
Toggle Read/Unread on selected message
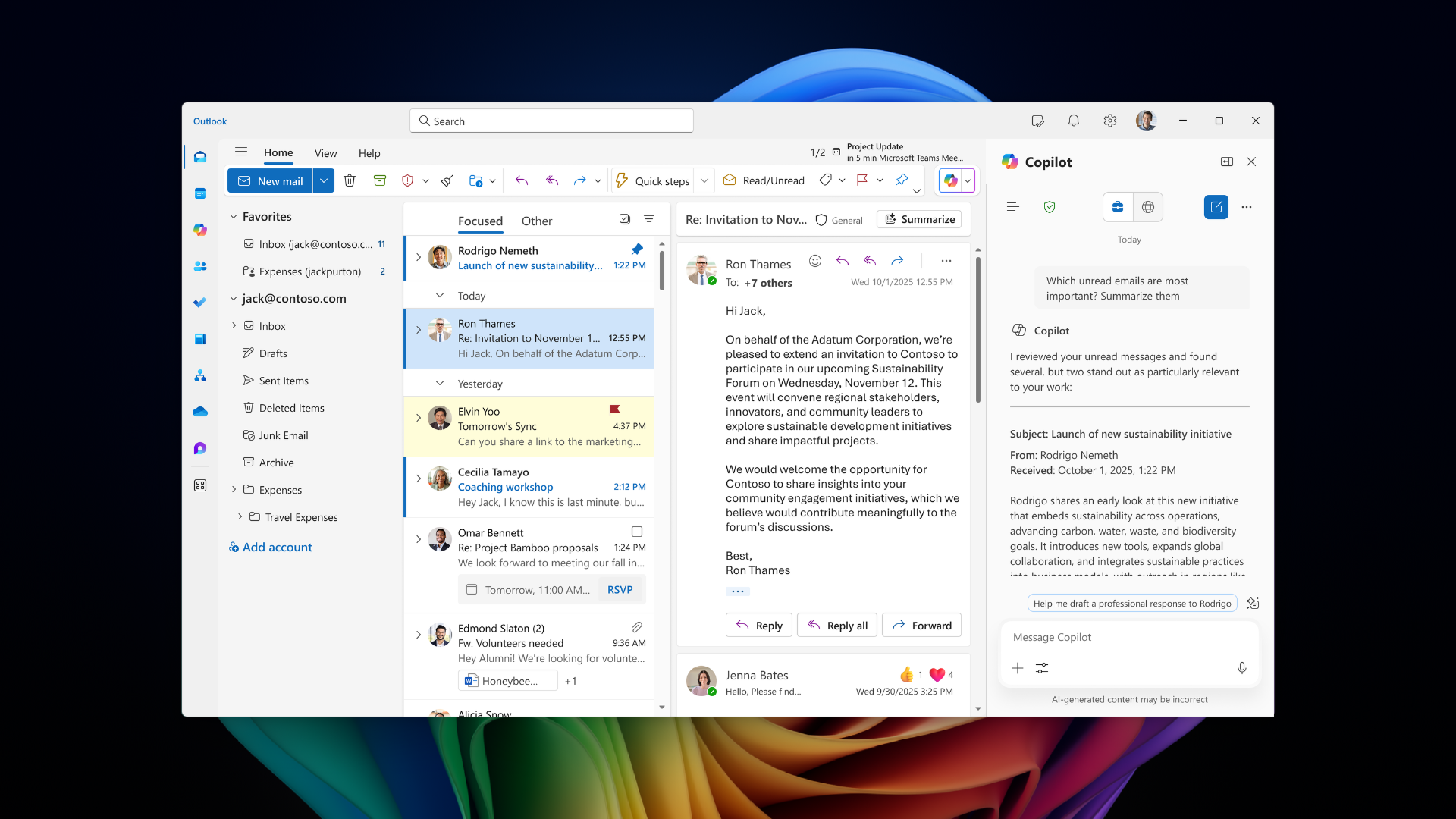pos(764,180)
